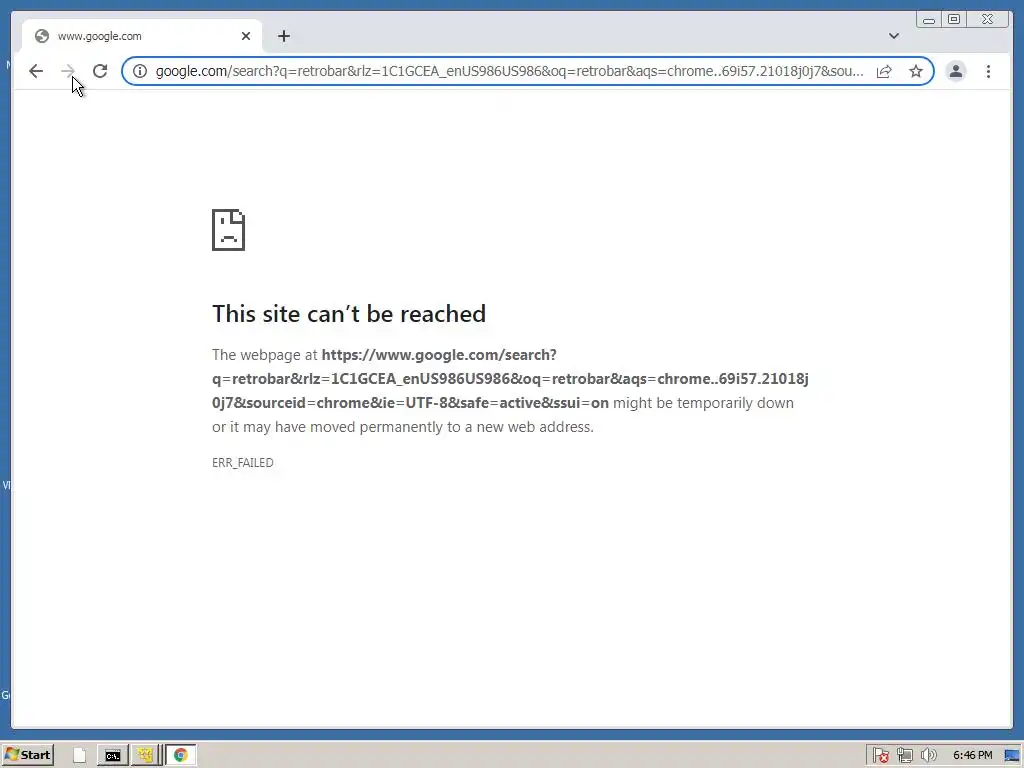Viewport: 1024px width, 768px height.
Task: Click the bold google.com/search URL text
Action: pyautogui.click(x=510, y=379)
